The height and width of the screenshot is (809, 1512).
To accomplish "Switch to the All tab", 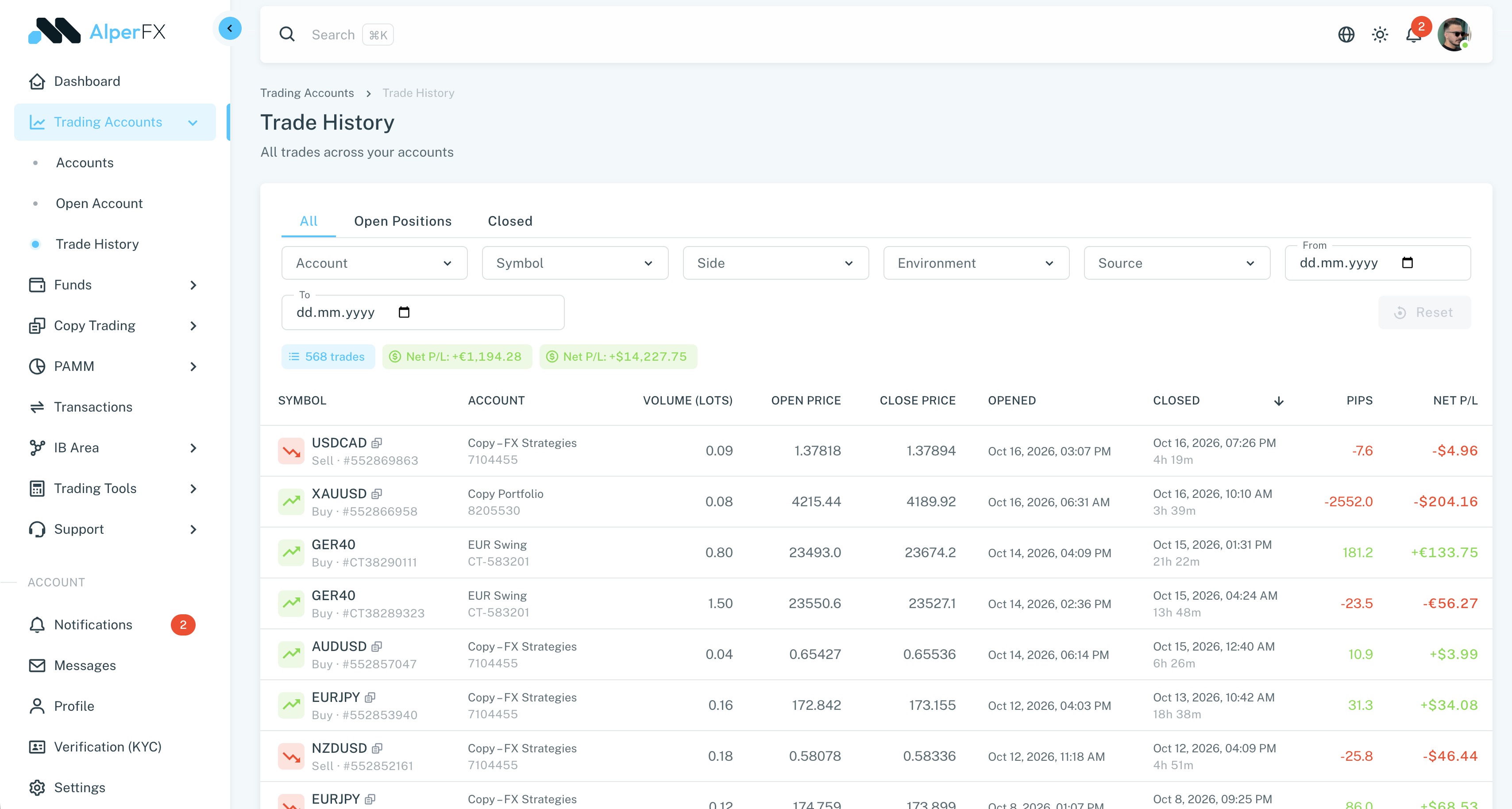I will click(309, 221).
